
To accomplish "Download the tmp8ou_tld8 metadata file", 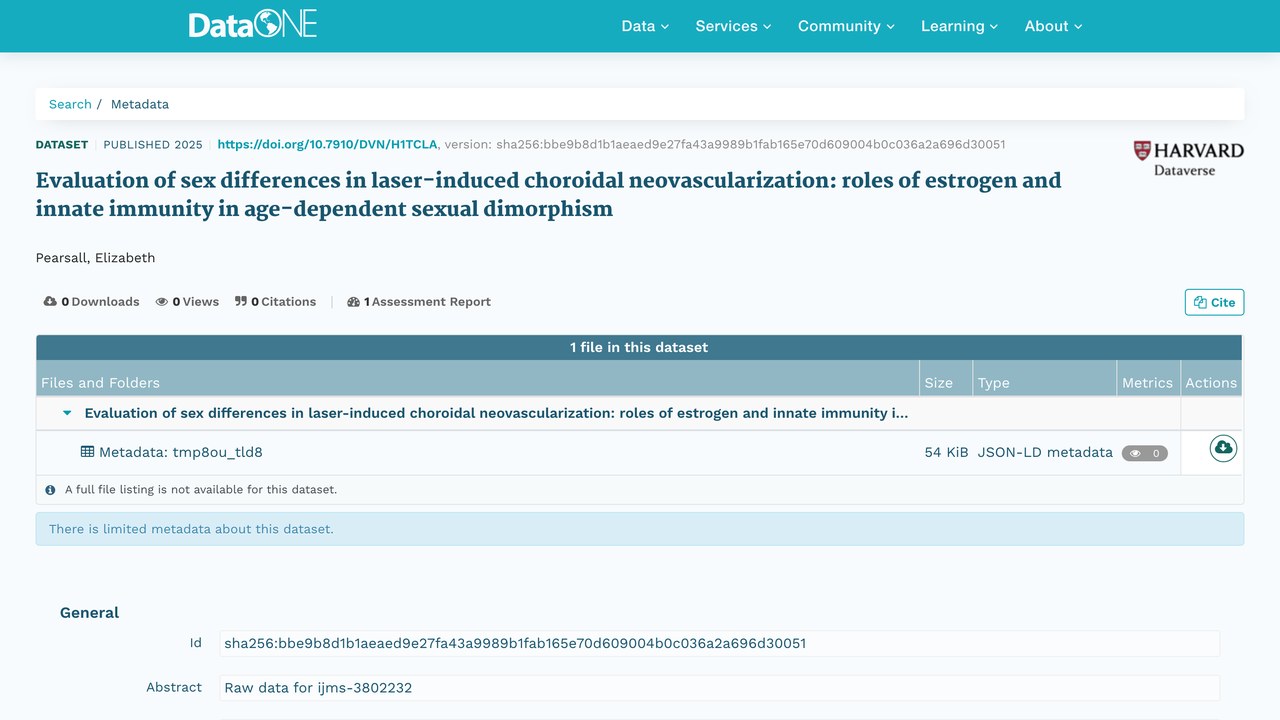I will pyautogui.click(x=1223, y=448).
